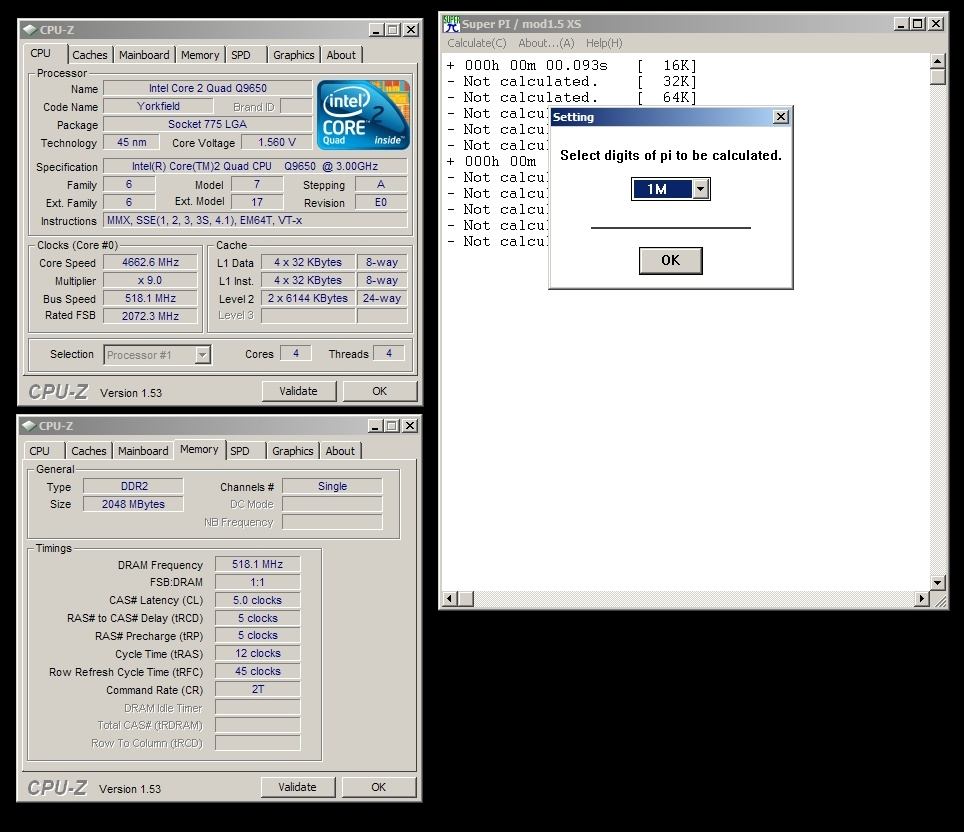The width and height of the screenshot is (964, 832).
Task: Click CPU-Z icon in top window title bar
Action: coord(30,30)
